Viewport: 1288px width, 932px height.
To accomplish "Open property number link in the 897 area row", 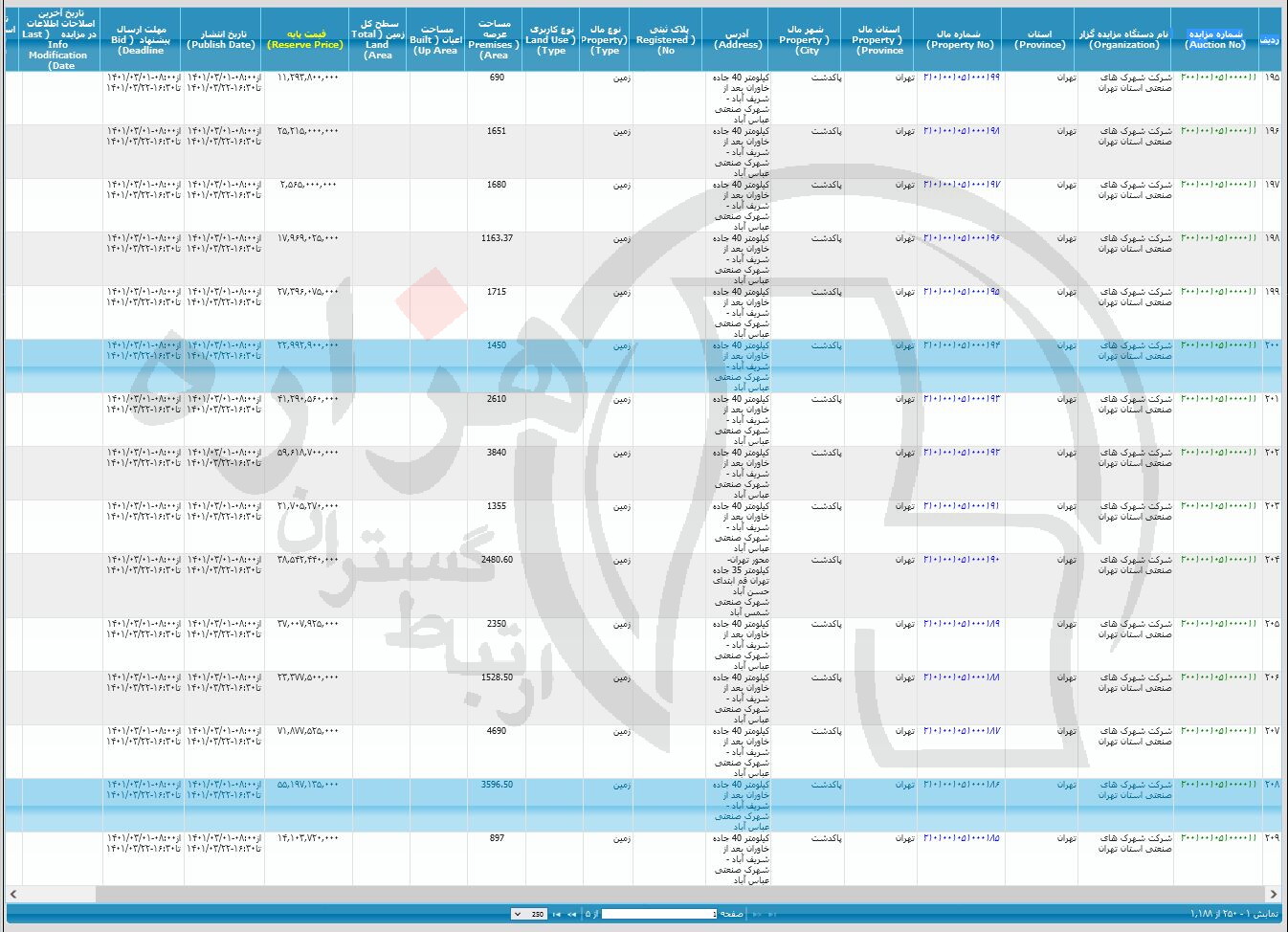I will pyautogui.click(x=962, y=837).
